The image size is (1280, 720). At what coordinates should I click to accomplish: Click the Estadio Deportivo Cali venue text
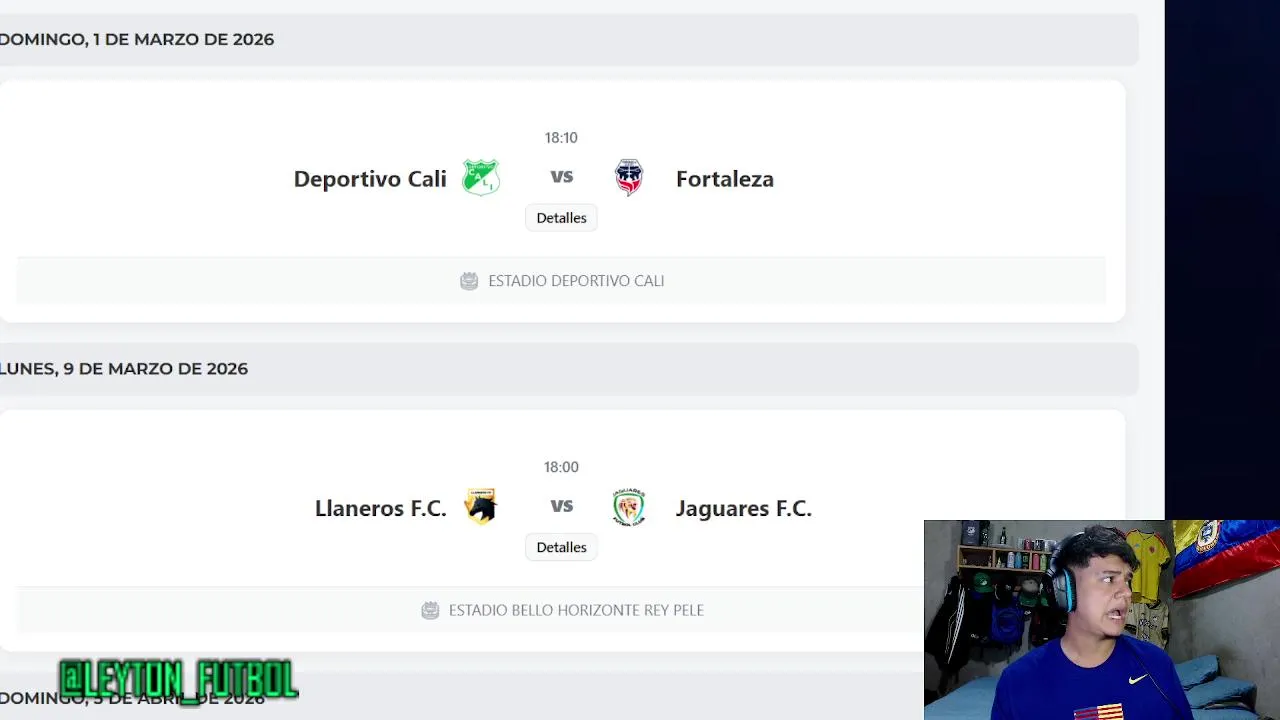pos(576,281)
